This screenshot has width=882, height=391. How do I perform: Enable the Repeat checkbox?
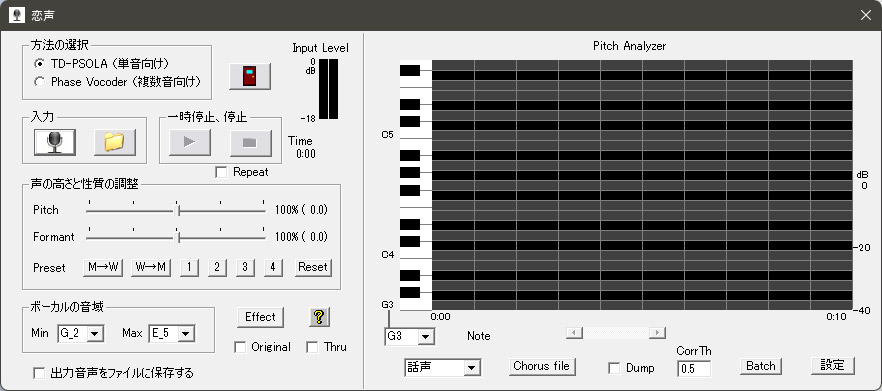tap(222, 173)
